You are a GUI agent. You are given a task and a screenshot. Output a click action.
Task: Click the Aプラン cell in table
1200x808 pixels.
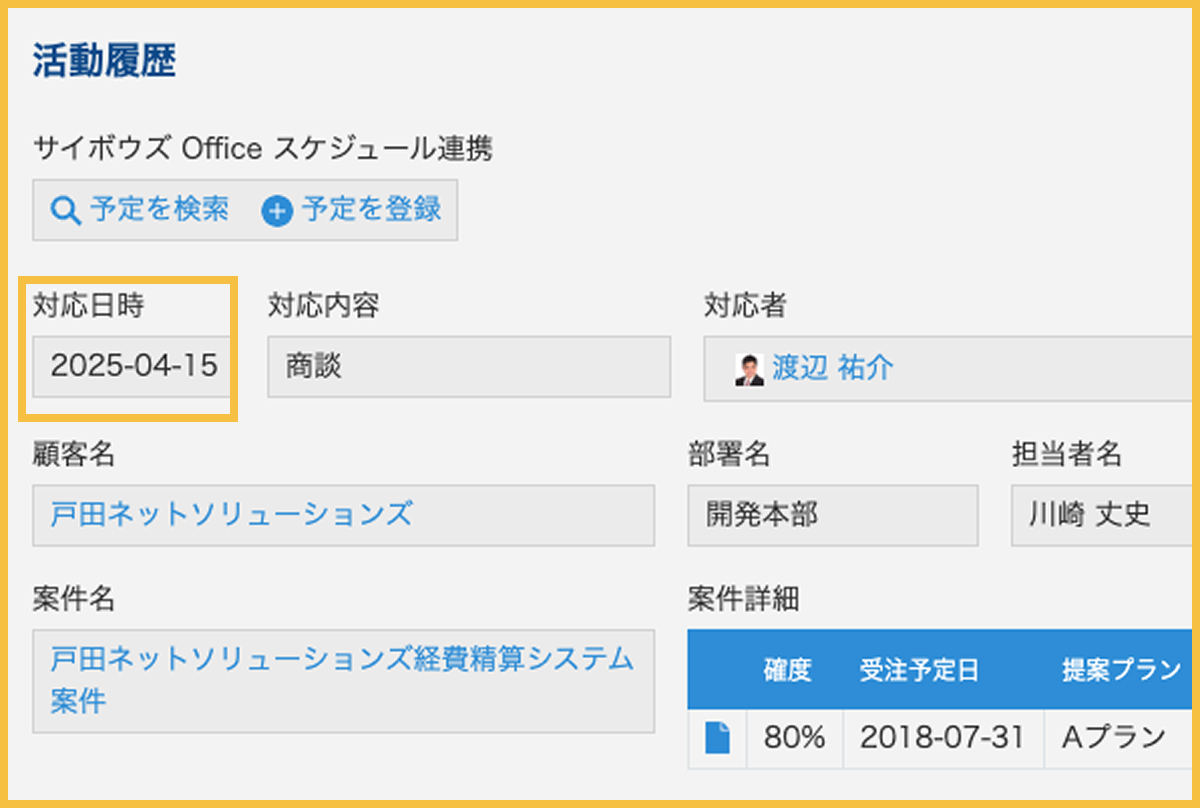click(1113, 738)
